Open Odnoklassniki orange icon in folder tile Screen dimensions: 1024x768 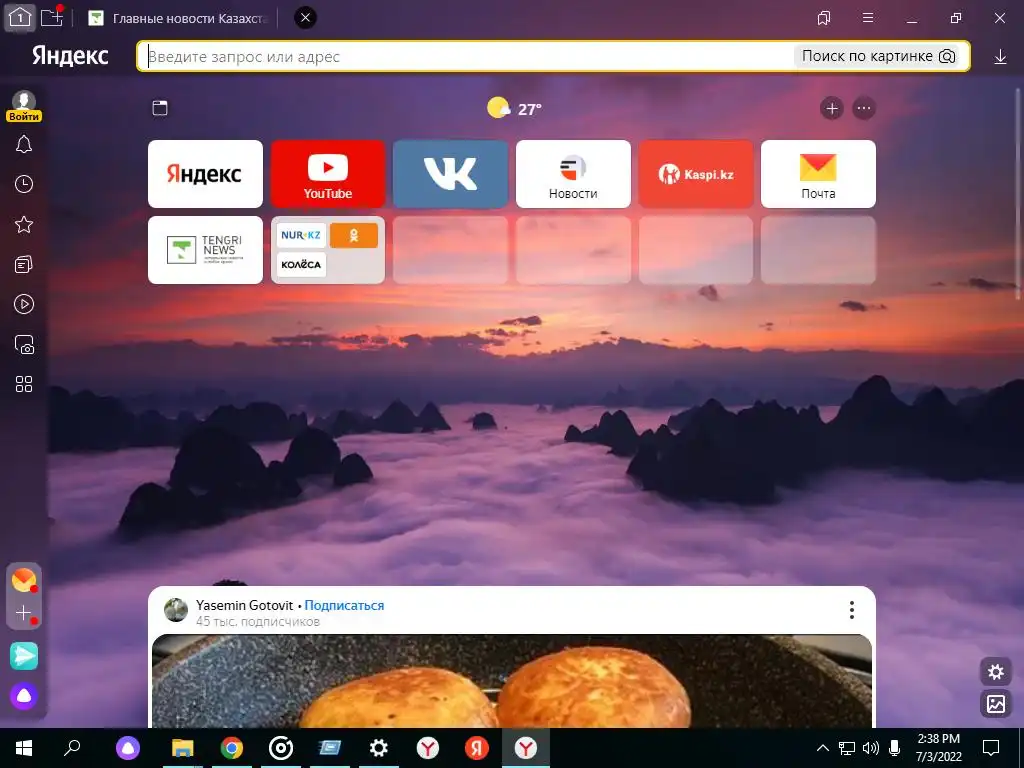(354, 235)
